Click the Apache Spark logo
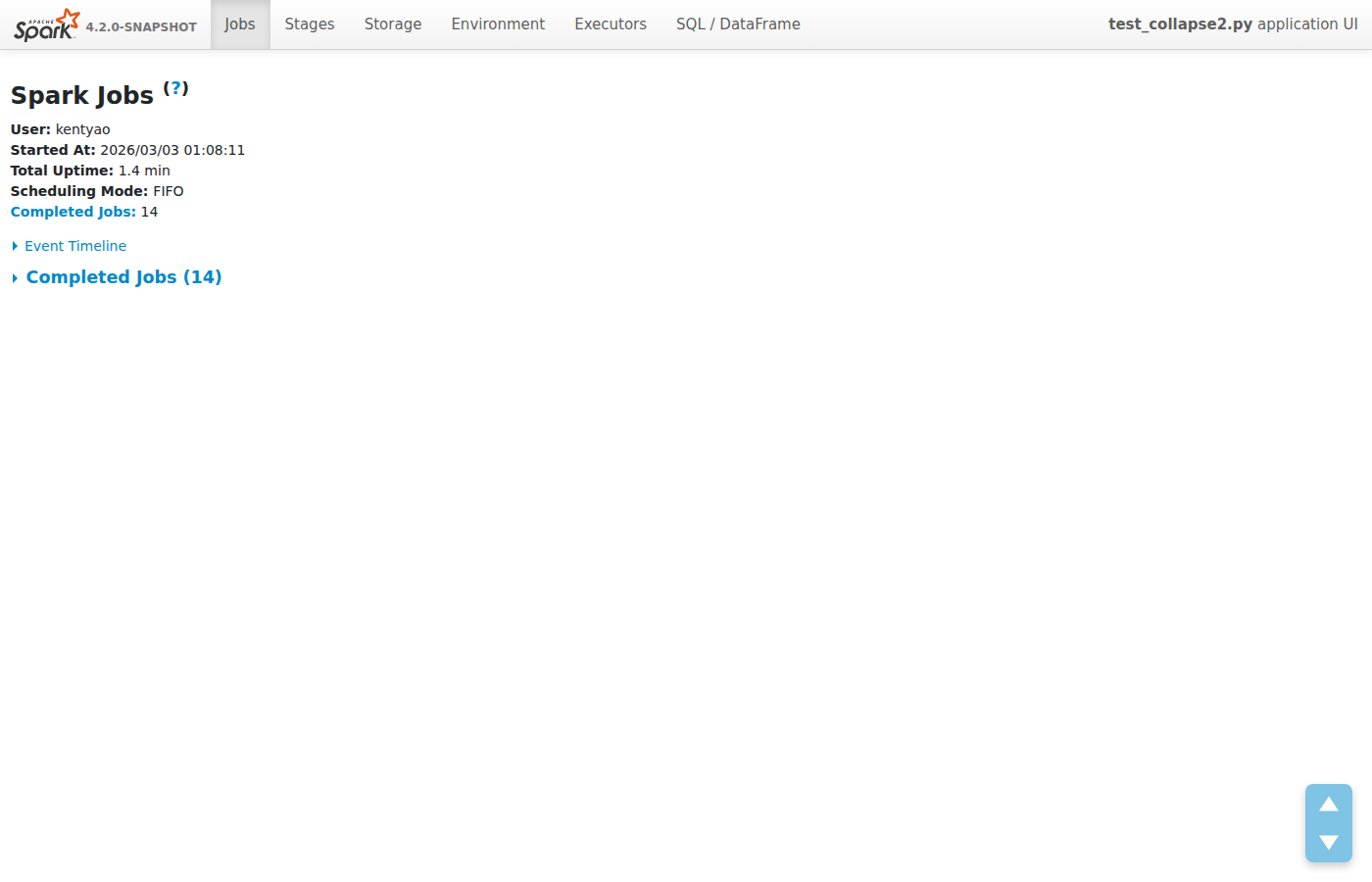The height and width of the screenshot is (882, 1372). tap(47, 24)
